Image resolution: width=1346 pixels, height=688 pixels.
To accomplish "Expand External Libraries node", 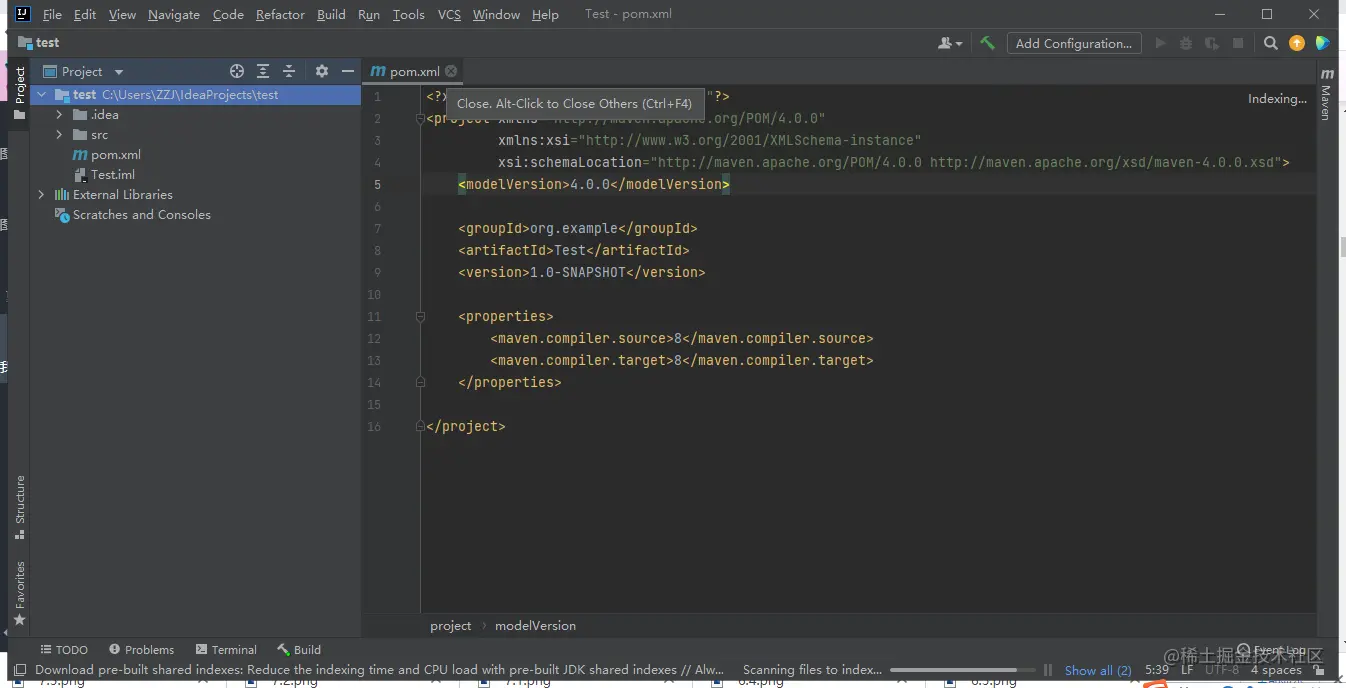I will [x=41, y=195].
